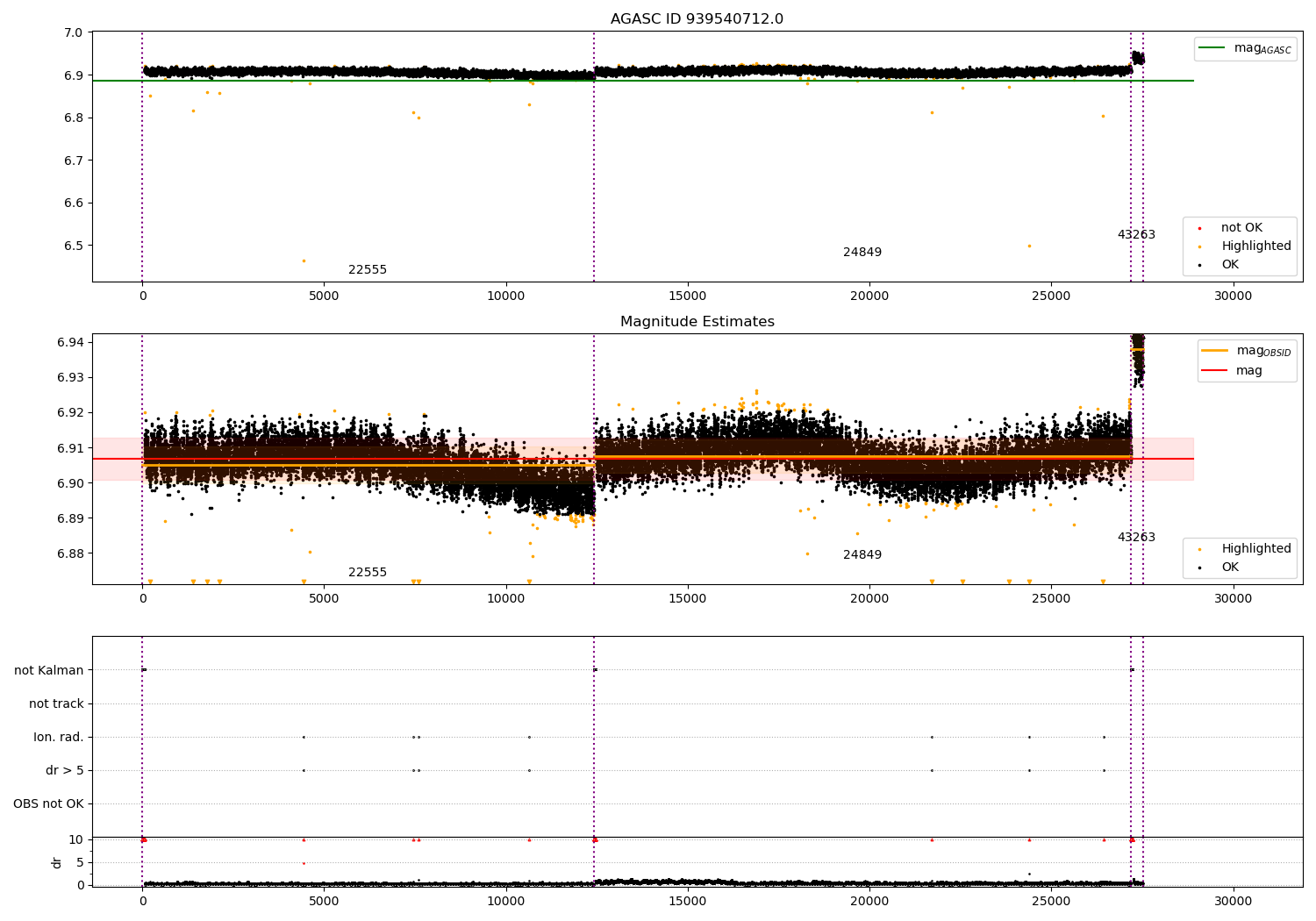1316x921 pixels.
Task: Click the '6.94' y-axis tick label
Action: tap(70, 342)
